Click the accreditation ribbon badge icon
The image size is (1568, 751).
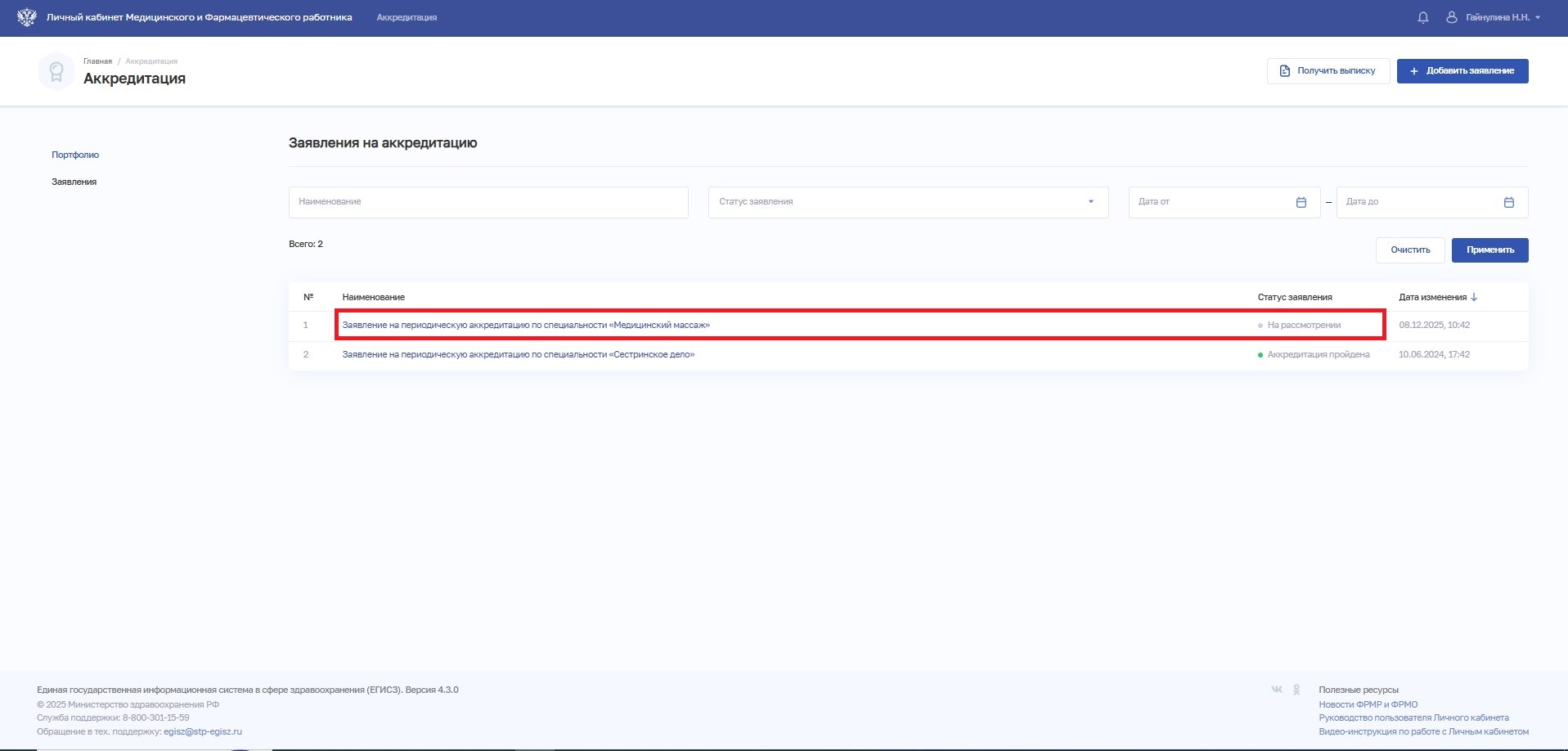pyautogui.click(x=56, y=72)
